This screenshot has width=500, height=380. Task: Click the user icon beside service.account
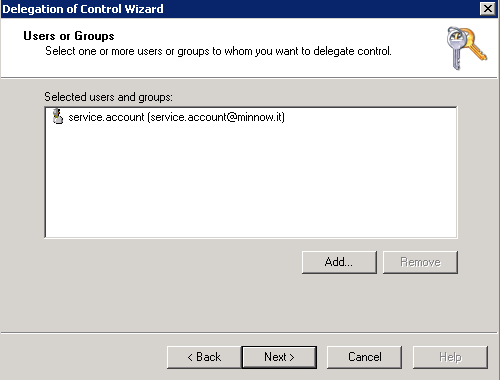pos(58,117)
